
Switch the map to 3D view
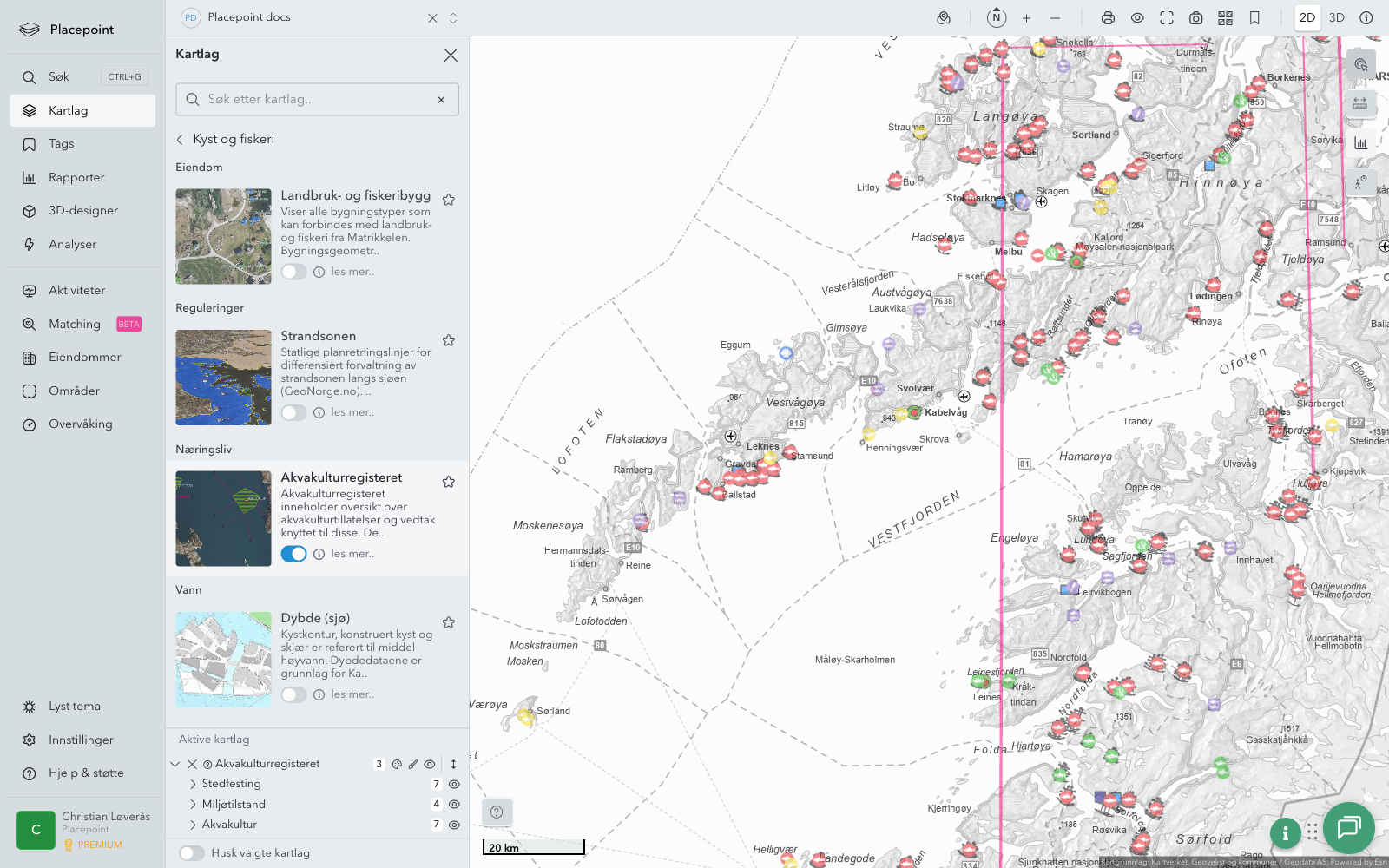[1336, 18]
